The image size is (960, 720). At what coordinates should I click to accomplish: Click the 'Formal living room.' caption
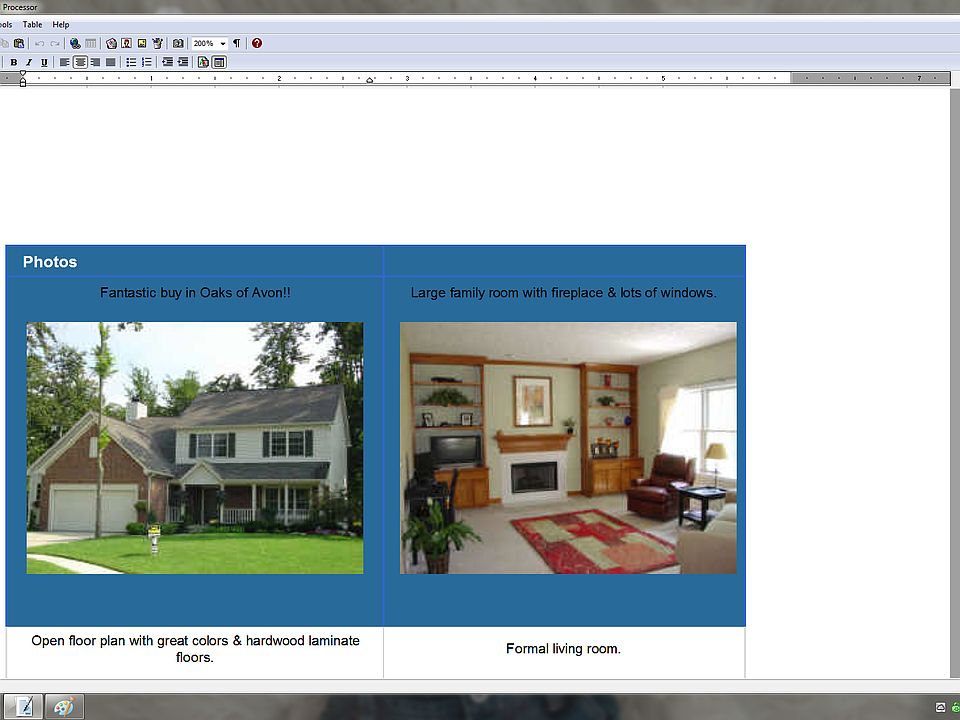[563, 649]
